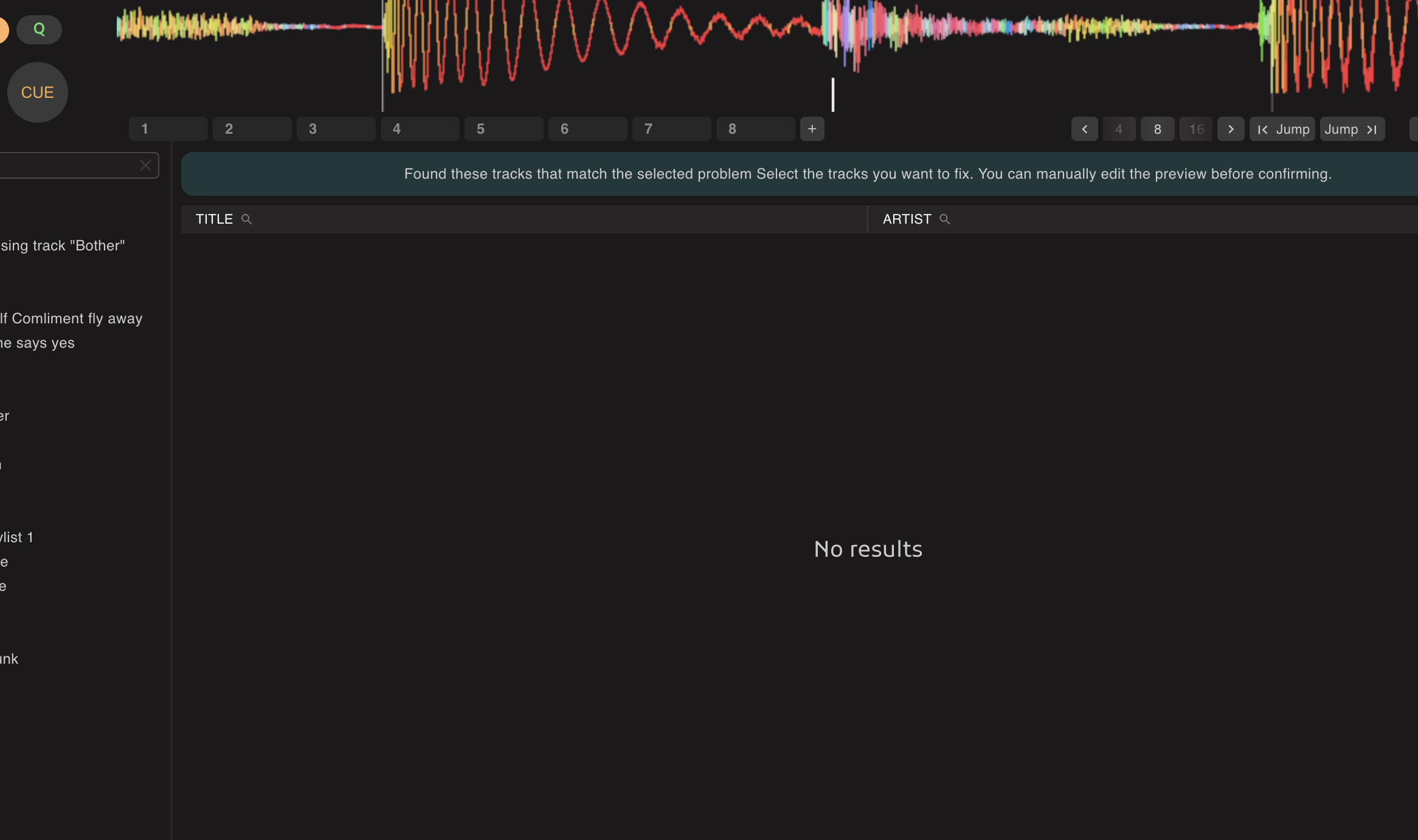
Task: Click the TITLE column search icon
Action: [246, 219]
